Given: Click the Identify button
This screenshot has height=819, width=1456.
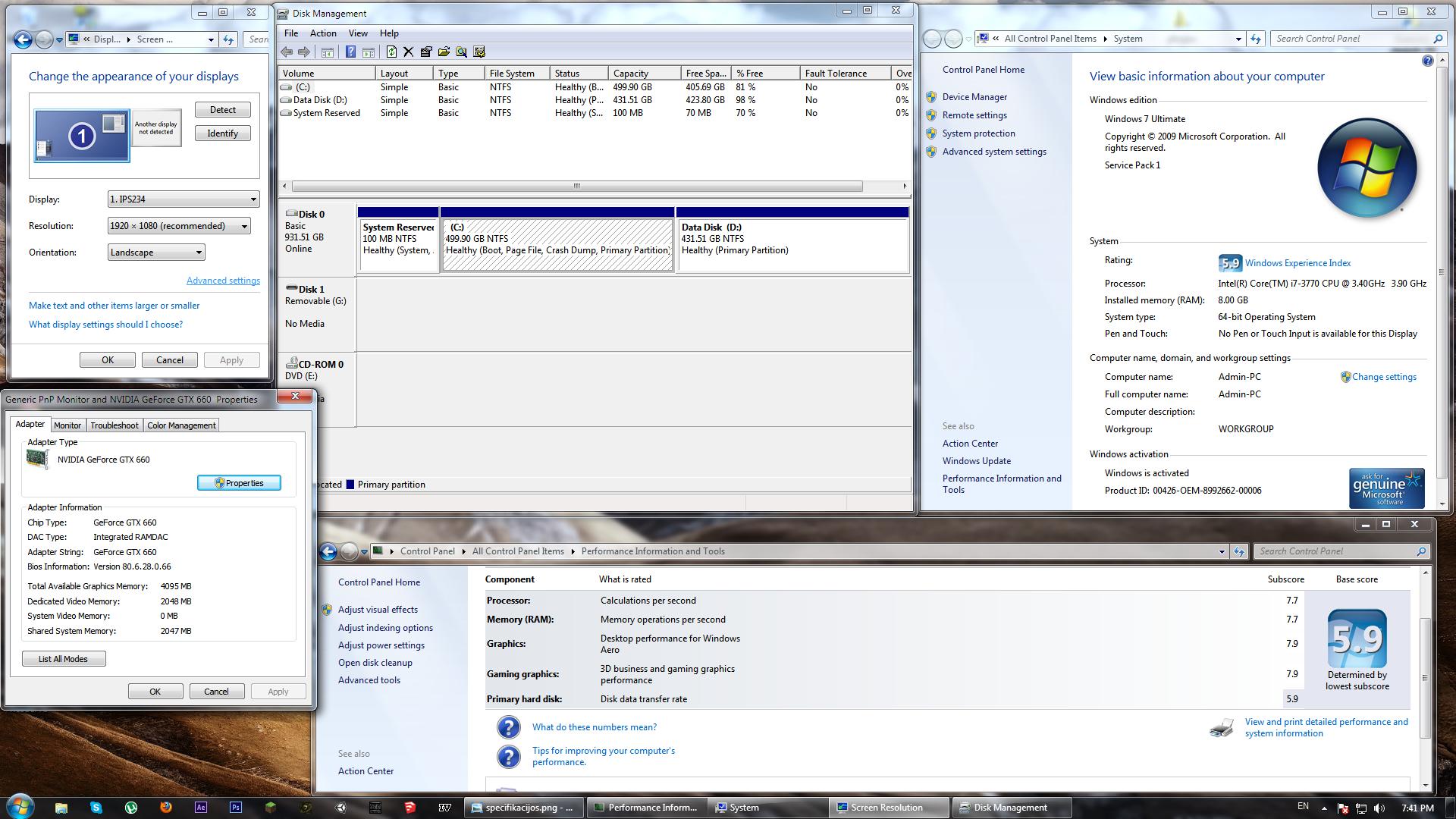Looking at the screenshot, I should (x=223, y=133).
